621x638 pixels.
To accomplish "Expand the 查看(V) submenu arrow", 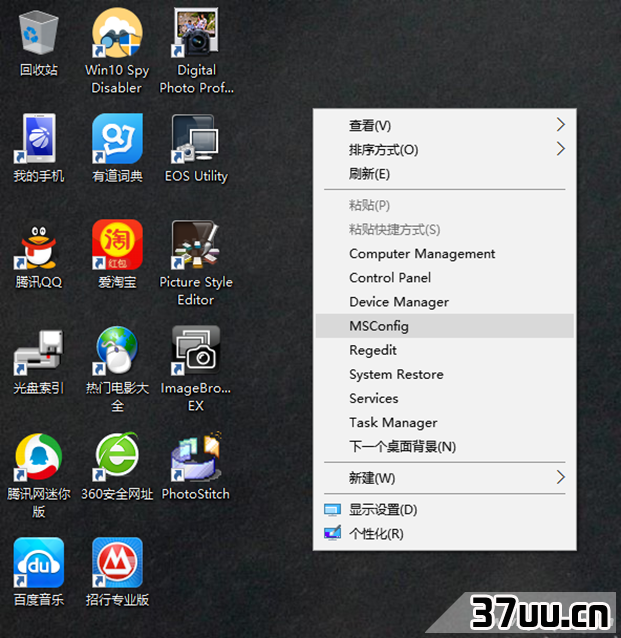I will pos(561,125).
